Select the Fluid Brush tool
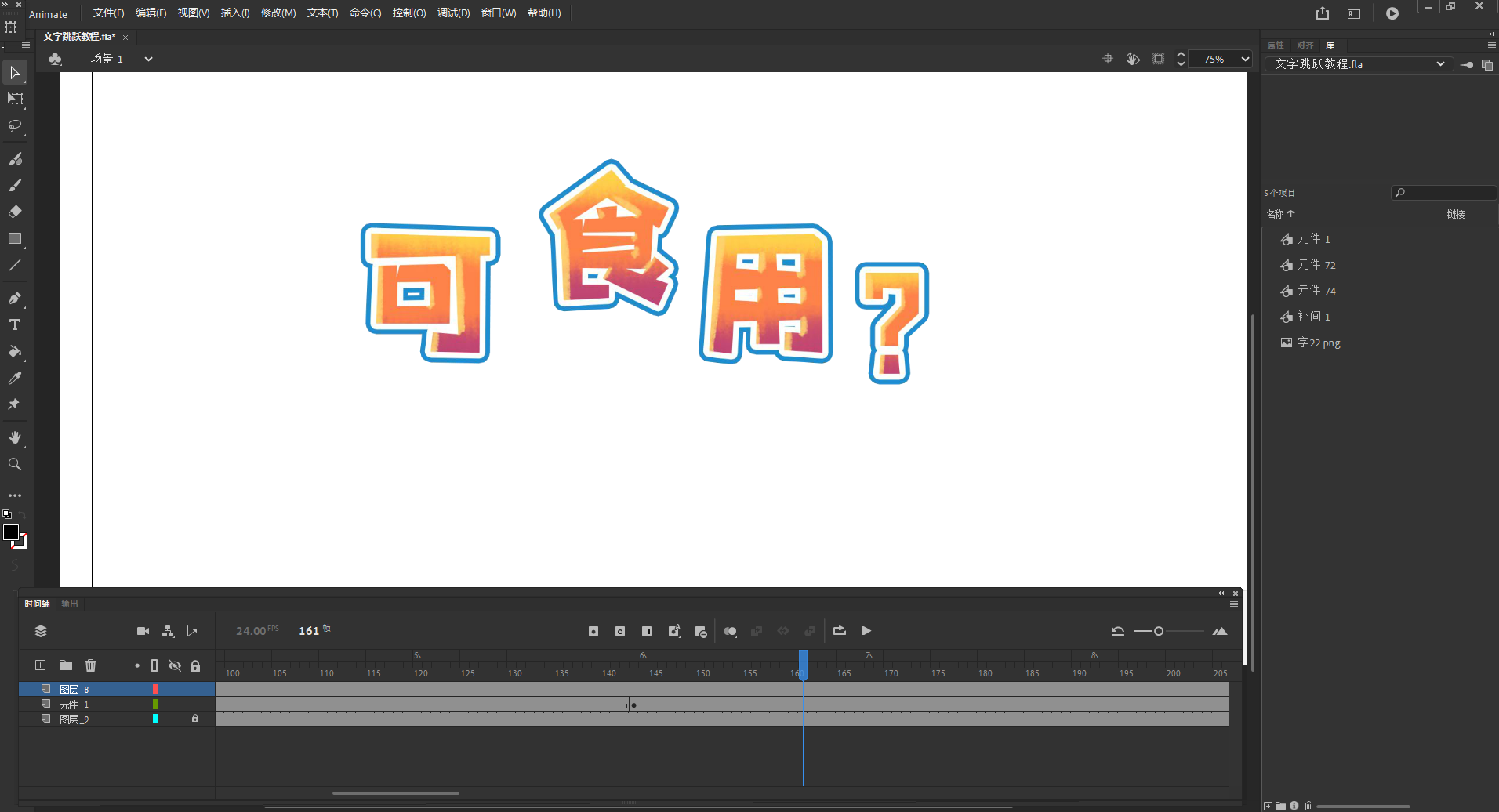 tap(15, 159)
